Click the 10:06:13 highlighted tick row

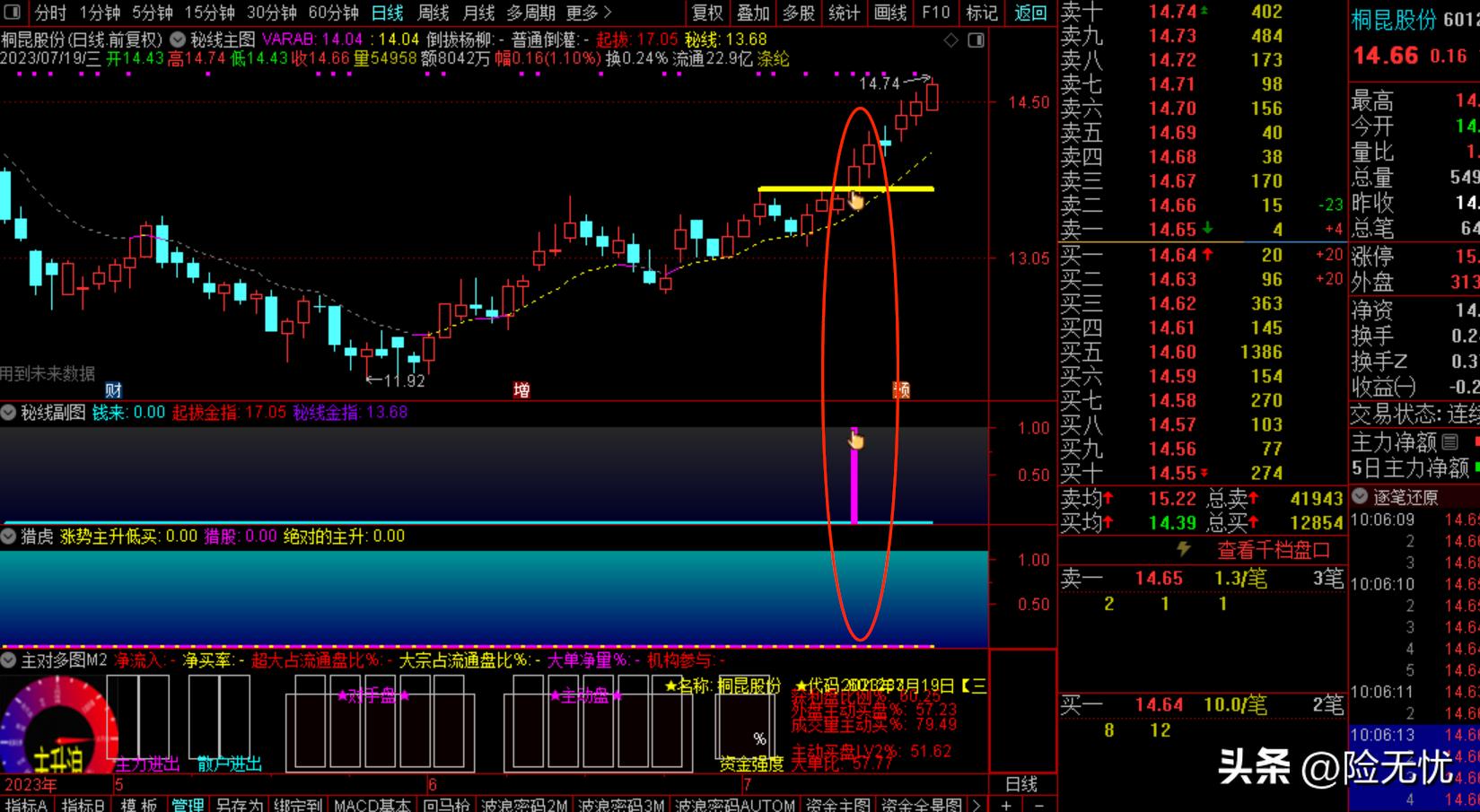[1414, 735]
